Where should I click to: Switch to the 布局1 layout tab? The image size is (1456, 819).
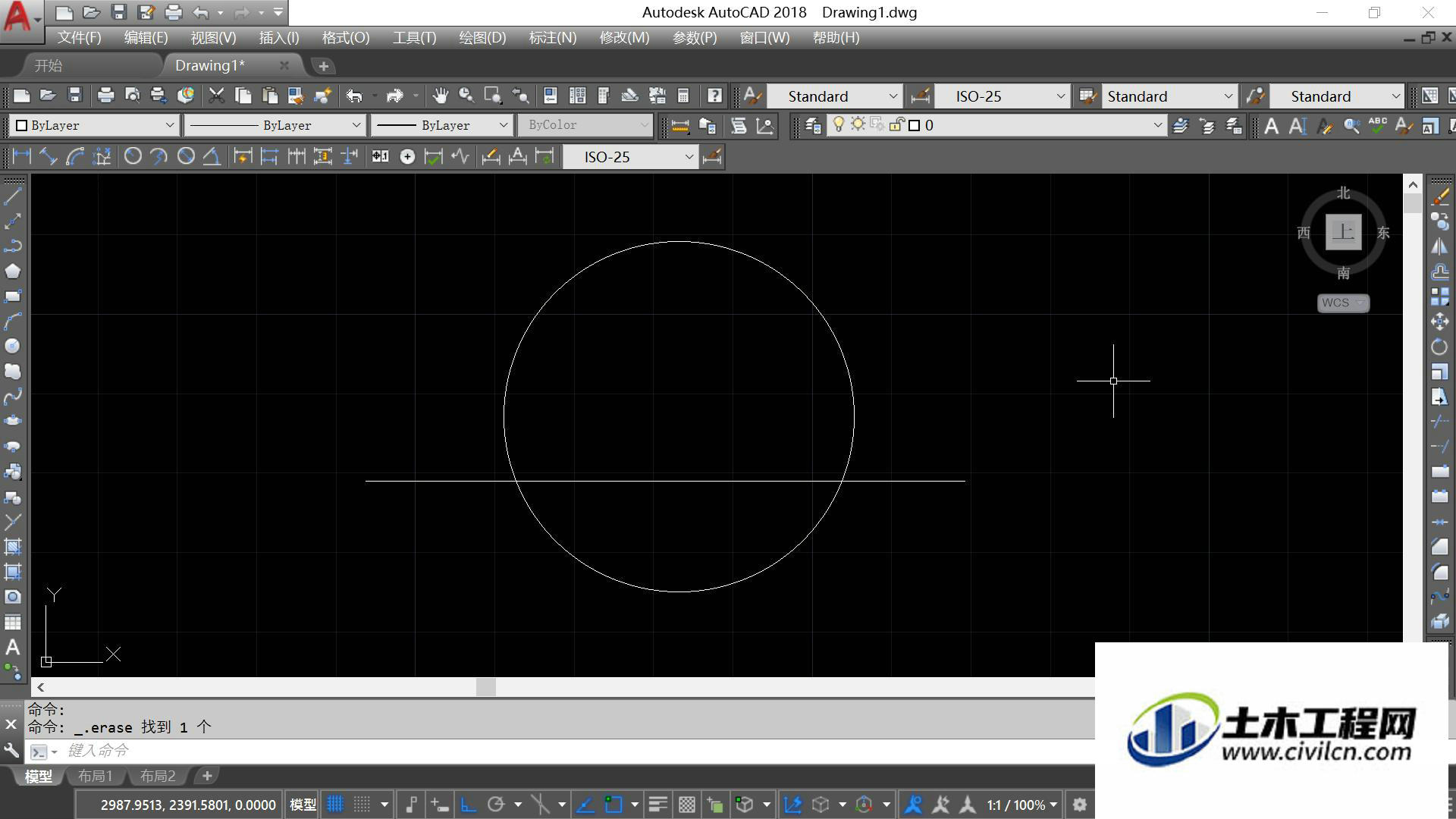point(96,776)
